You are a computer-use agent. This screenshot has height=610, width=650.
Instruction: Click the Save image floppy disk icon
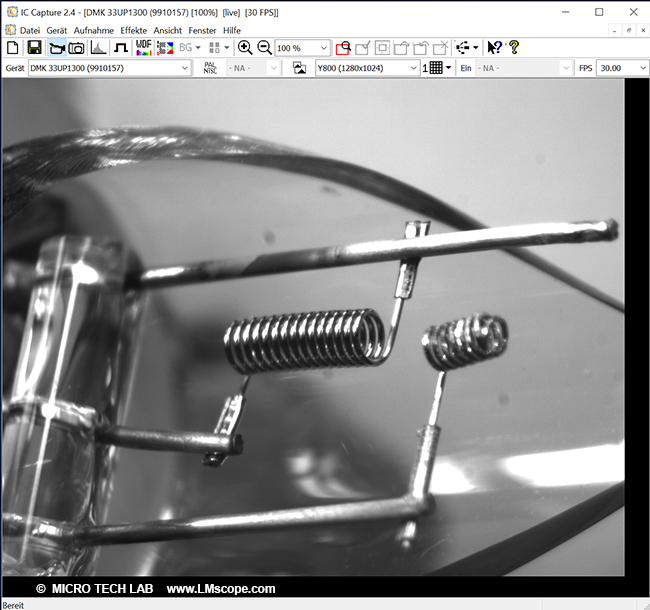(34, 48)
